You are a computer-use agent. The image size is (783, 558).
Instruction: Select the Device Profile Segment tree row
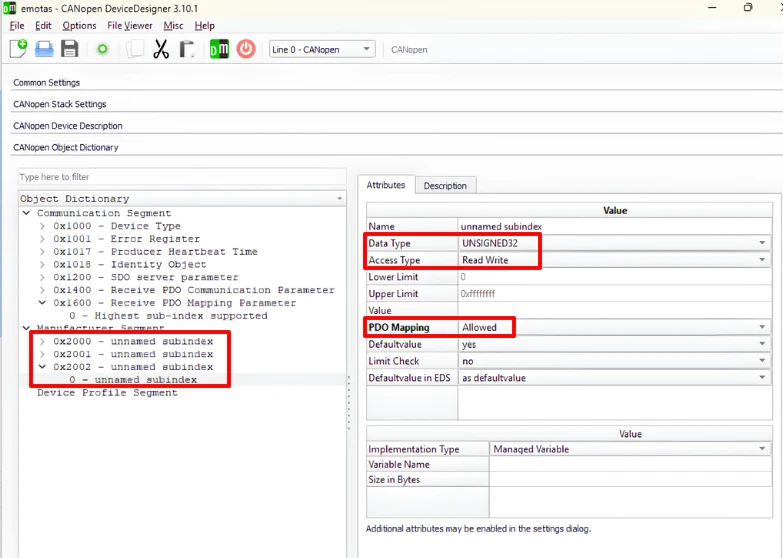pyautogui.click(x=107, y=393)
